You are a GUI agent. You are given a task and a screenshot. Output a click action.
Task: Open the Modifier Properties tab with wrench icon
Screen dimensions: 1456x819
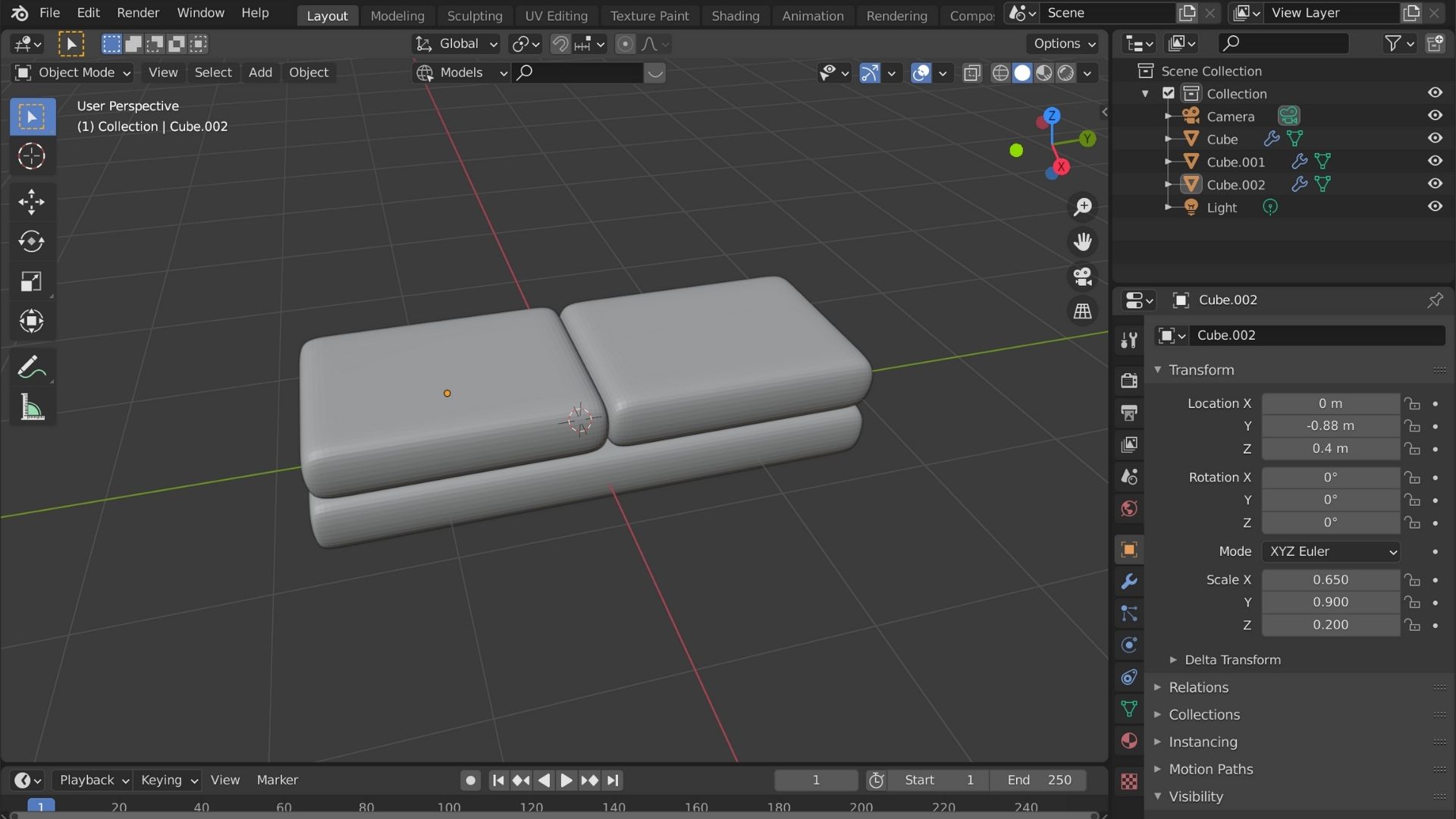click(1128, 582)
